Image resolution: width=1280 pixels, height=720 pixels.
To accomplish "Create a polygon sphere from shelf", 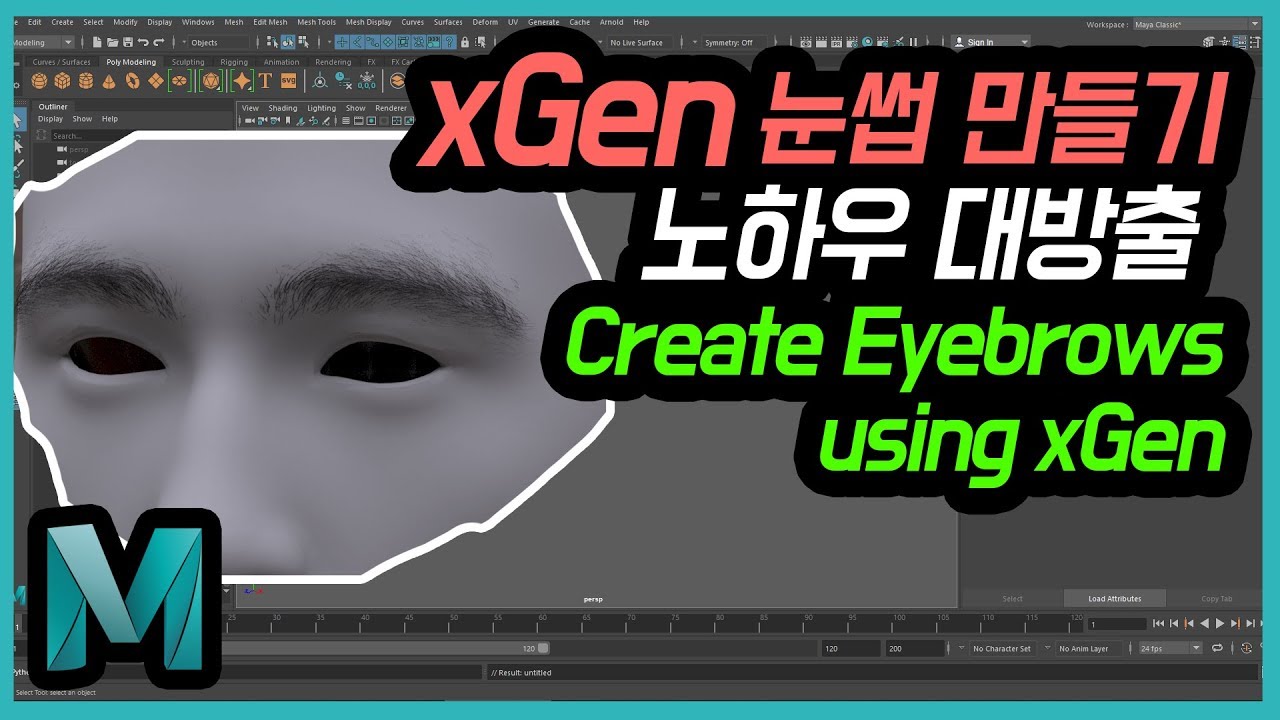I will [39, 81].
